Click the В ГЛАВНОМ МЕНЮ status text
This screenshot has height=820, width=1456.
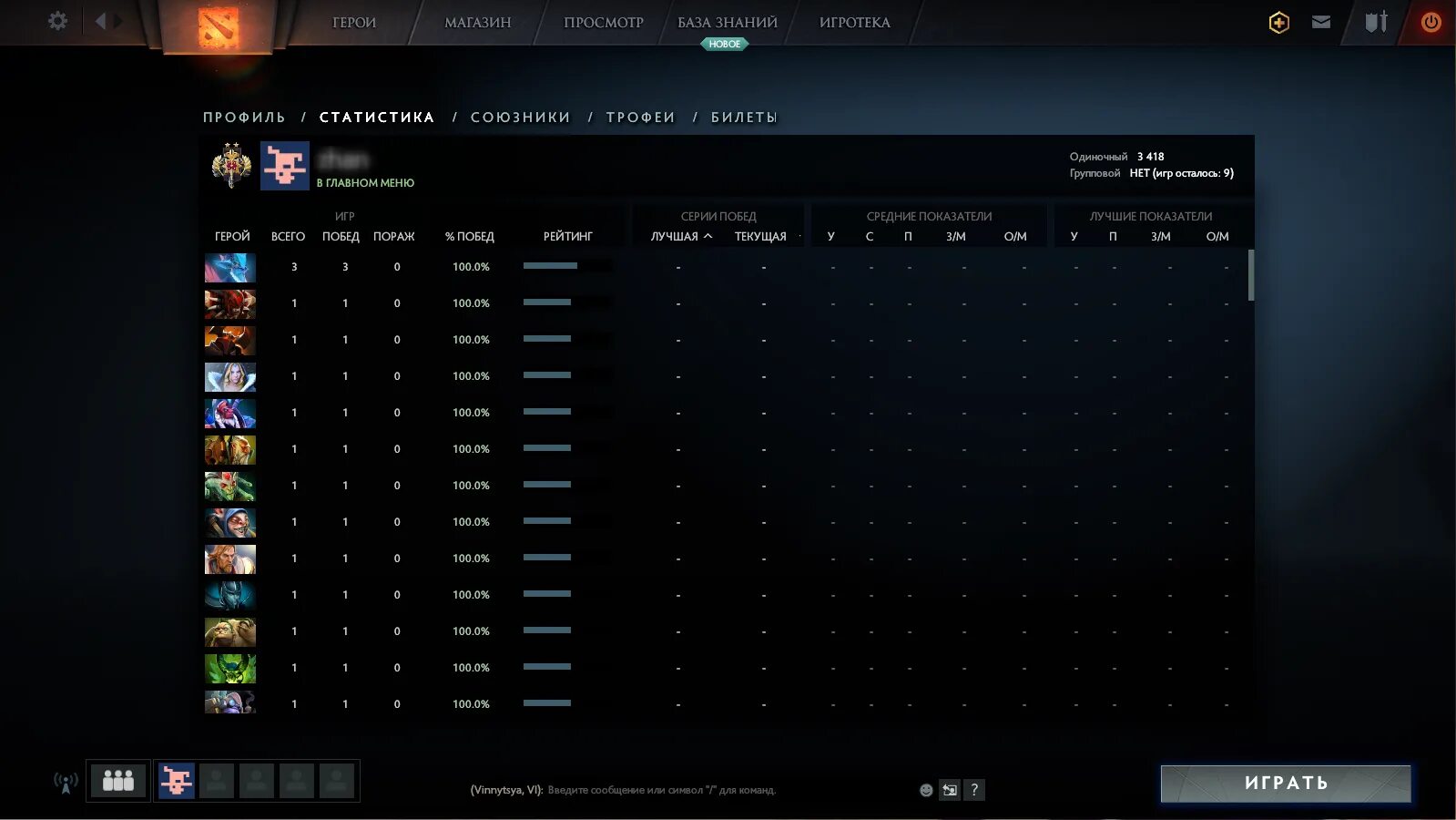[x=365, y=183]
